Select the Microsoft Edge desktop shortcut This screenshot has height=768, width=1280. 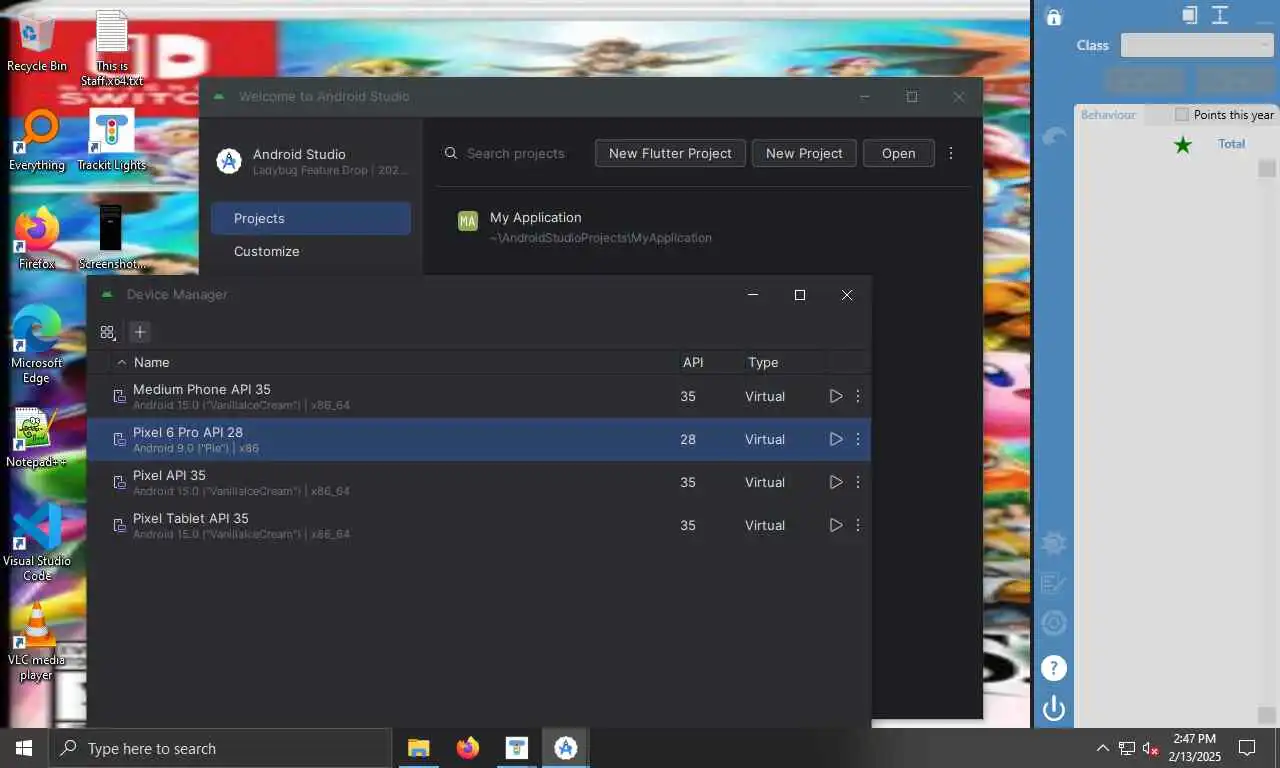coord(37,345)
